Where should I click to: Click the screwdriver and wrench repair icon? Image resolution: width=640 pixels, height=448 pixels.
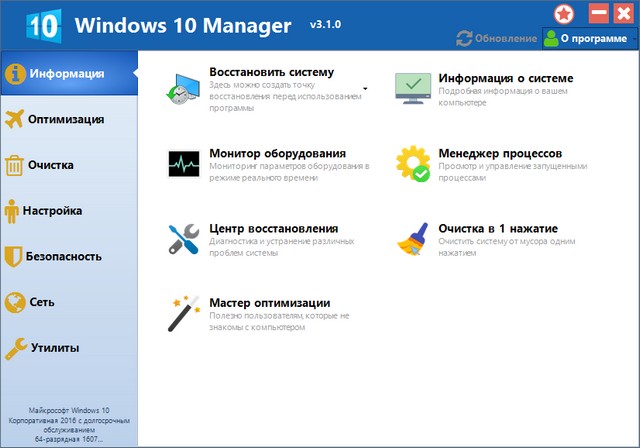point(184,239)
